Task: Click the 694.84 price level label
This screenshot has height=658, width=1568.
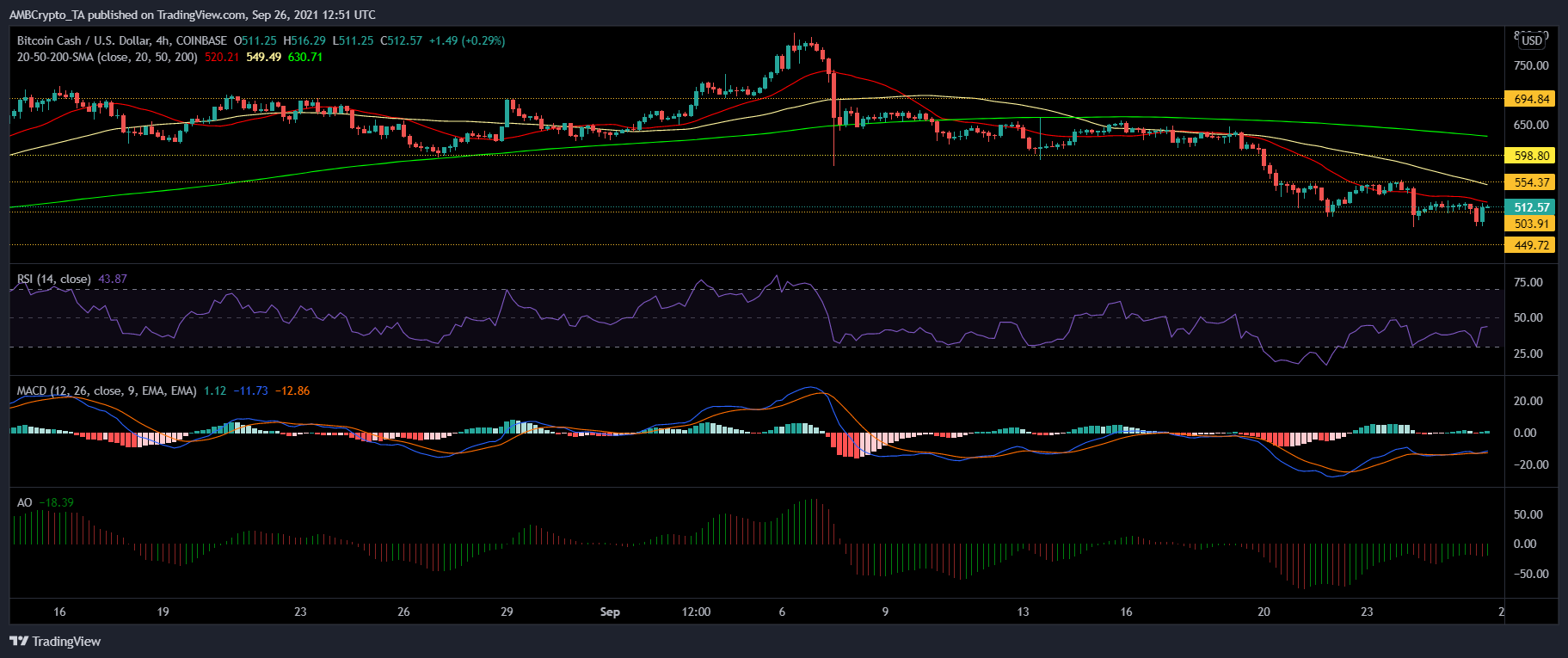Action: (1531, 99)
